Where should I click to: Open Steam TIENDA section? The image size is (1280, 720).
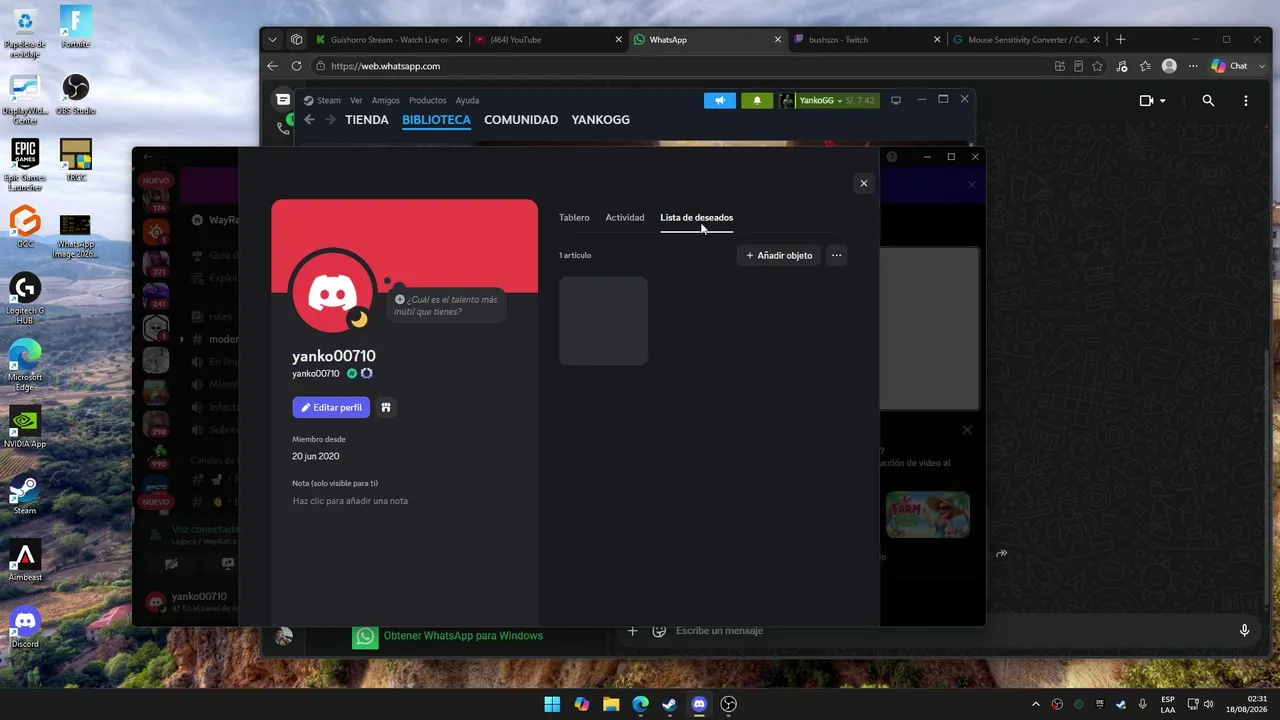pos(366,120)
